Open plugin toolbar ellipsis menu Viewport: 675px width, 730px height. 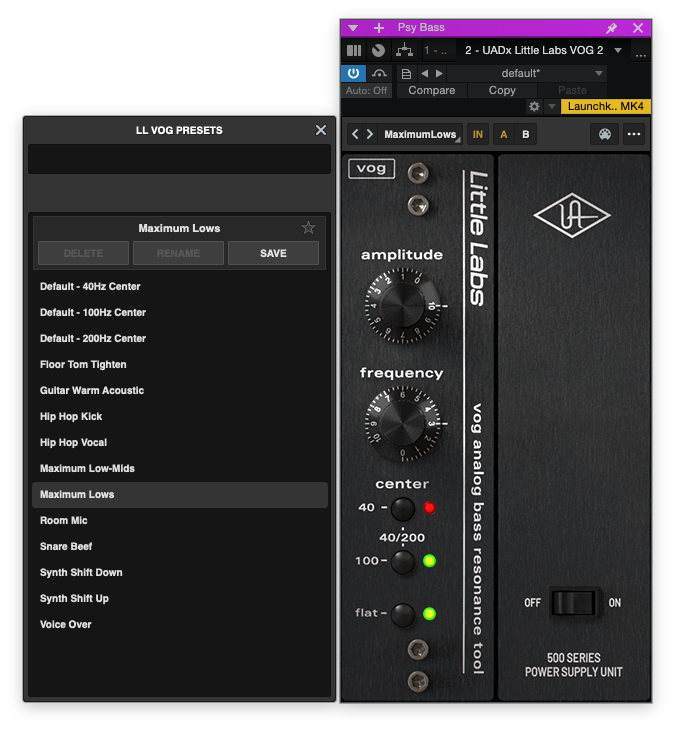(634, 134)
